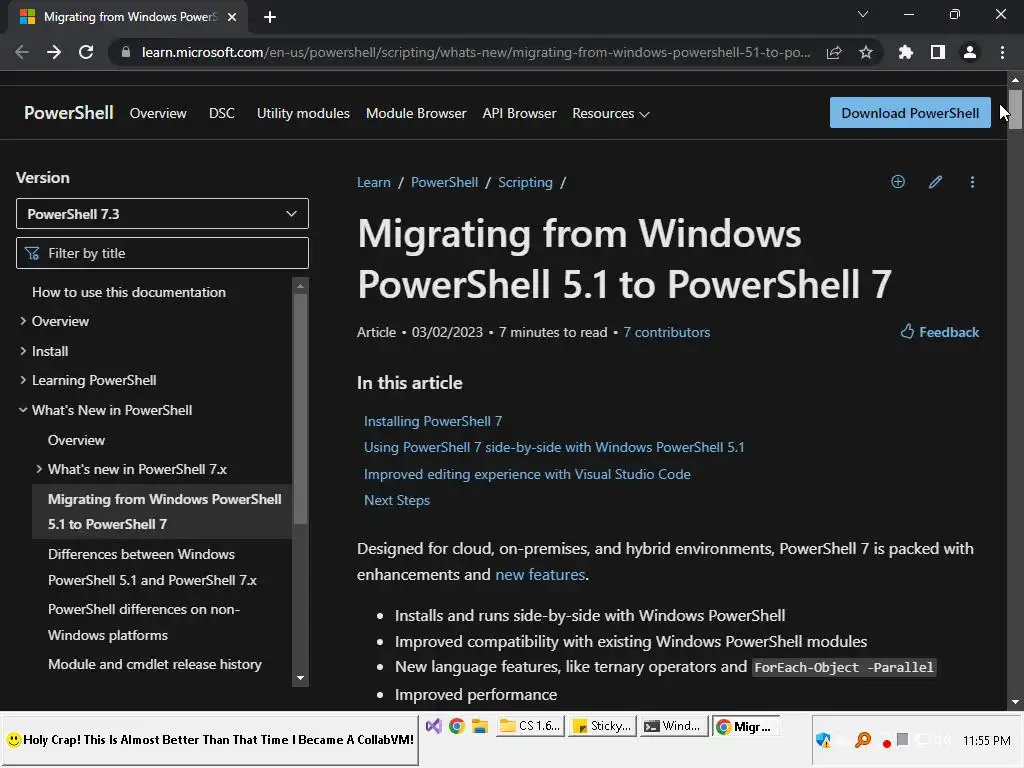Open Module and cmdlet release history
1024x768 pixels.
(x=155, y=664)
